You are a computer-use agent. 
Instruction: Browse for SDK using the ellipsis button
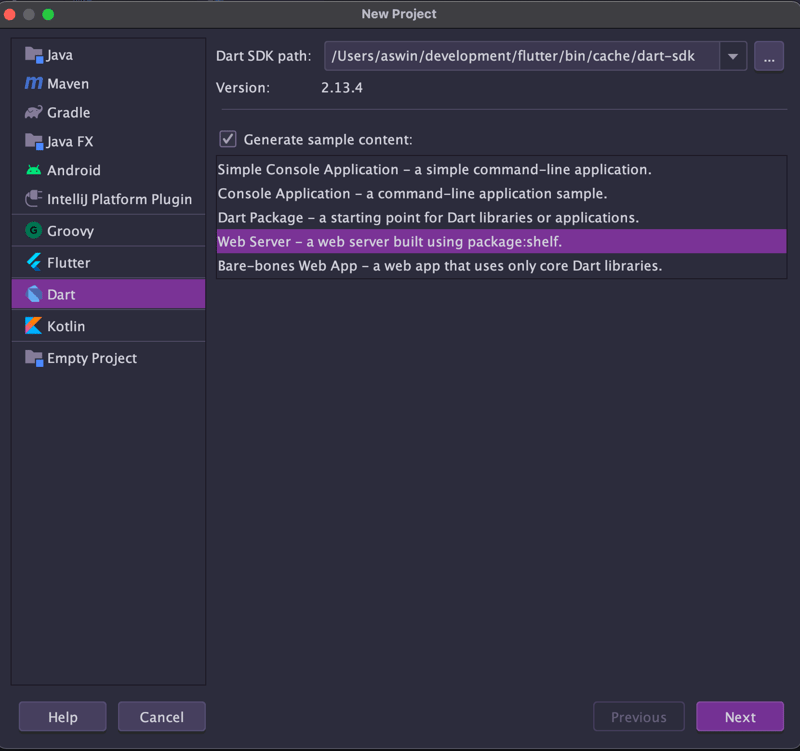coord(769,56)
